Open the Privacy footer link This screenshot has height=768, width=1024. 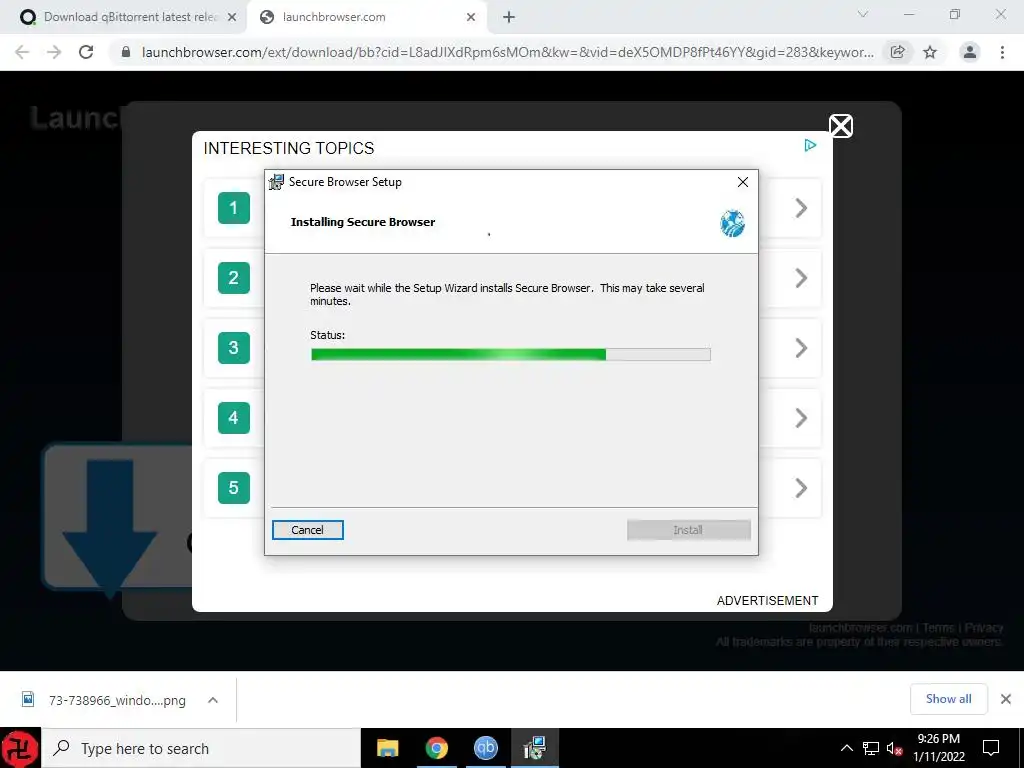pos(984,628)
